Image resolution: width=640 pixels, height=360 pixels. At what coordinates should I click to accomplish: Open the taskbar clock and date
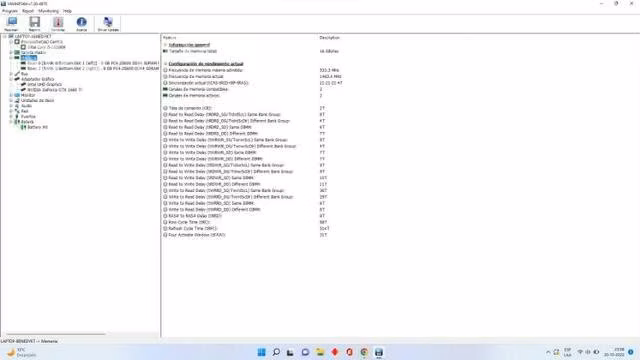(614, 352)
